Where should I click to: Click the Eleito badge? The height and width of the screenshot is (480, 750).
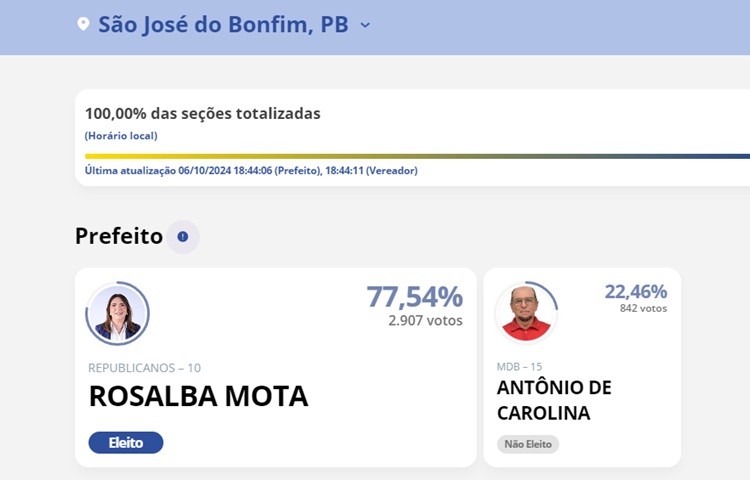126,442
